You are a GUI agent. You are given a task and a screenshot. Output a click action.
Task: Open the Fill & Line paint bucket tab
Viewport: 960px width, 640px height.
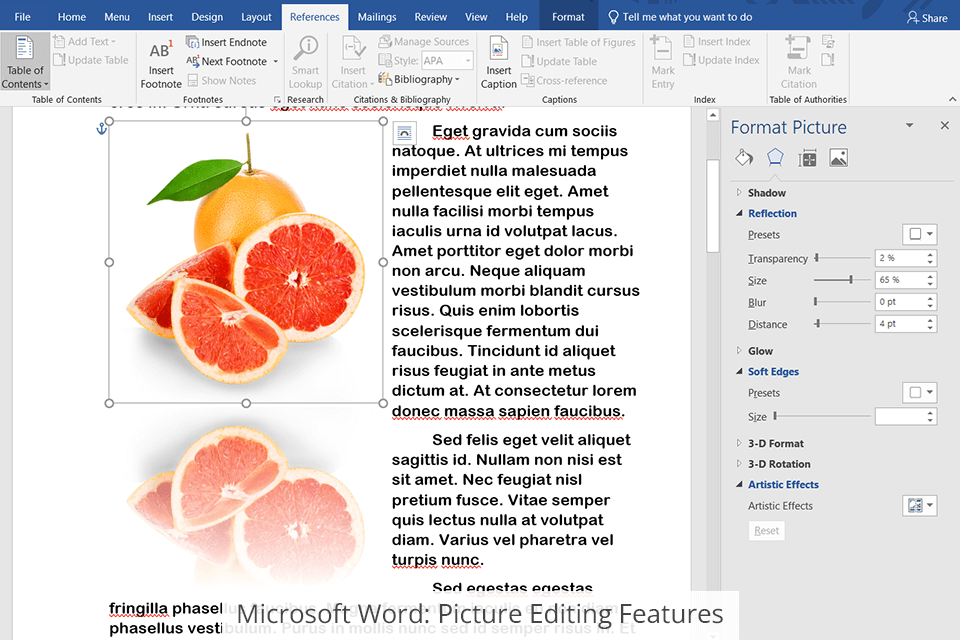click(744, 157)
